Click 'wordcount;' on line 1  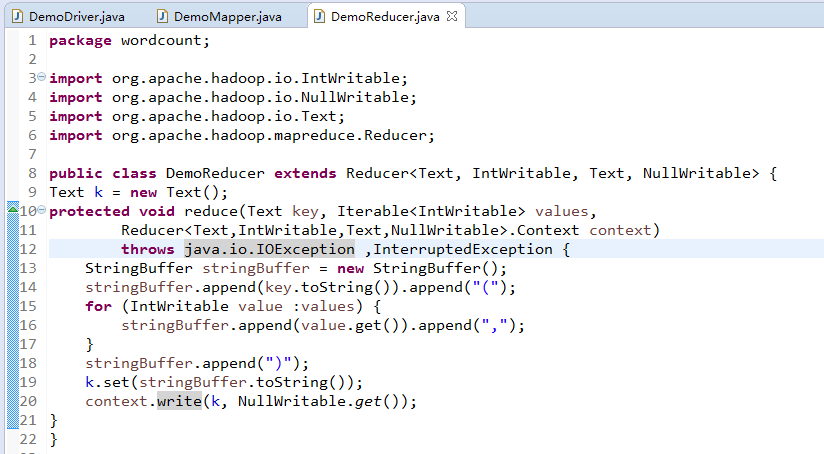[x=166, y=40]
